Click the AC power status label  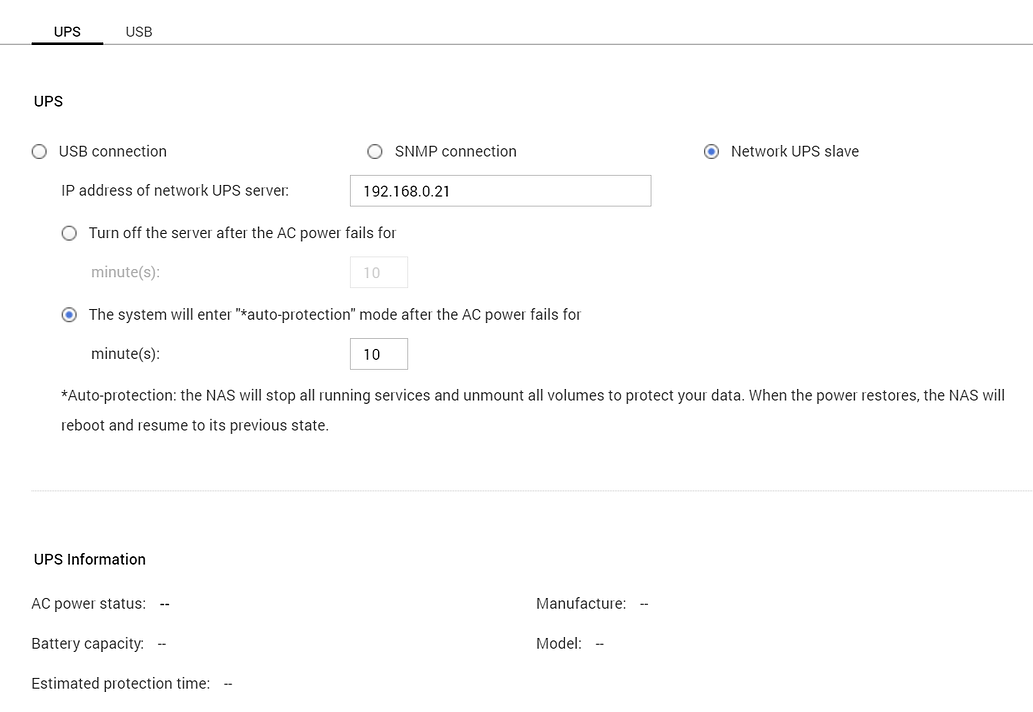pyautogui.click(x=87, y=603)
